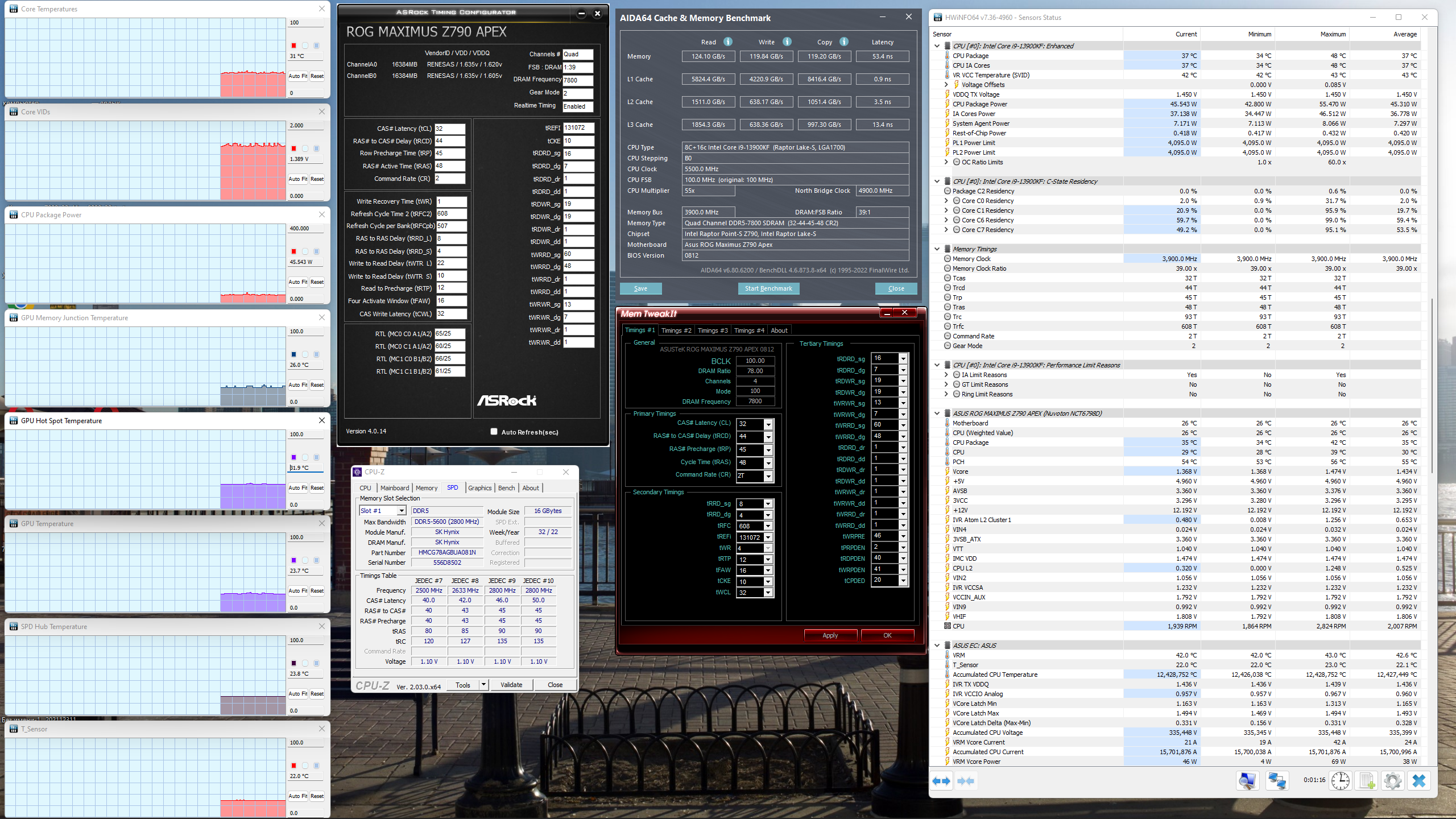The width and height of the screenshot is (1456, 819).
Task: Open the HWiNFO summary monitor magnifier icon
Action: (1247, 781)
